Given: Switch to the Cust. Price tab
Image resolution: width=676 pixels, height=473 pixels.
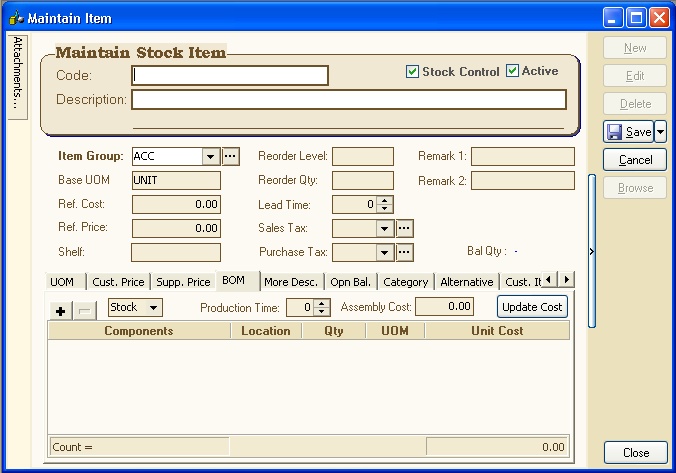Looking at the screenshot, I should point(119,282).
